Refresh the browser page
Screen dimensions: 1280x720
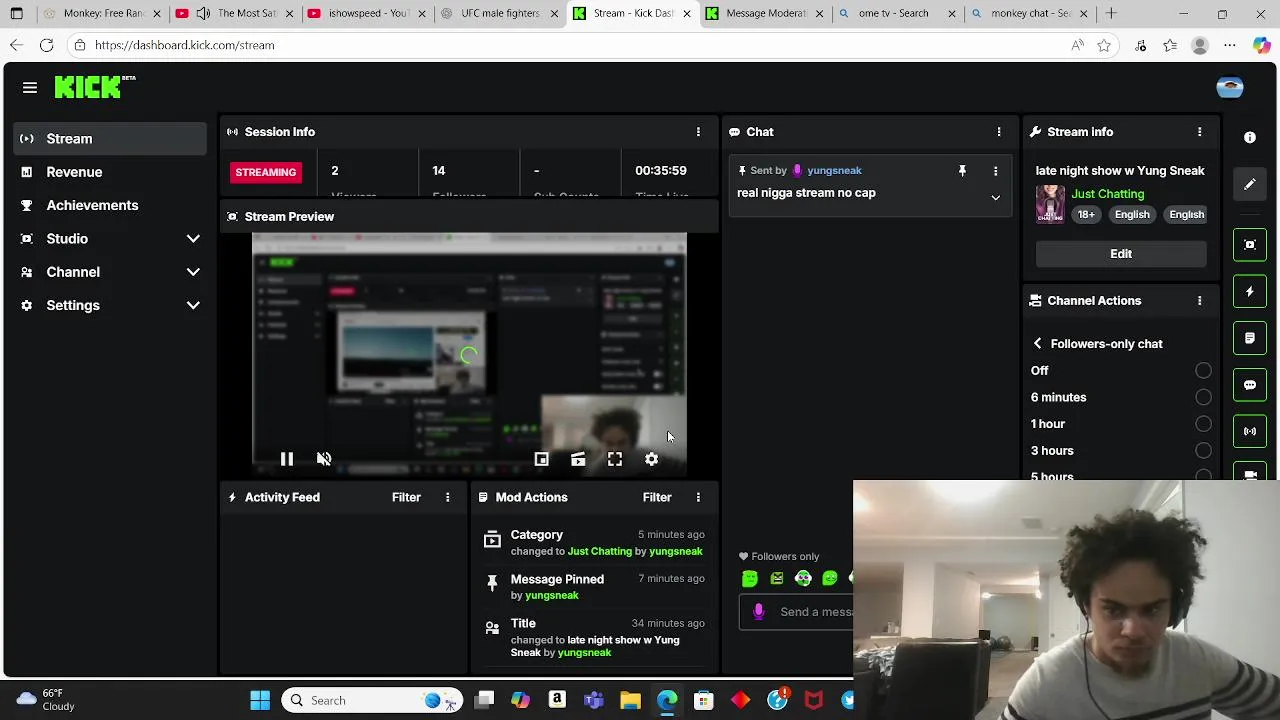[46, 45]
